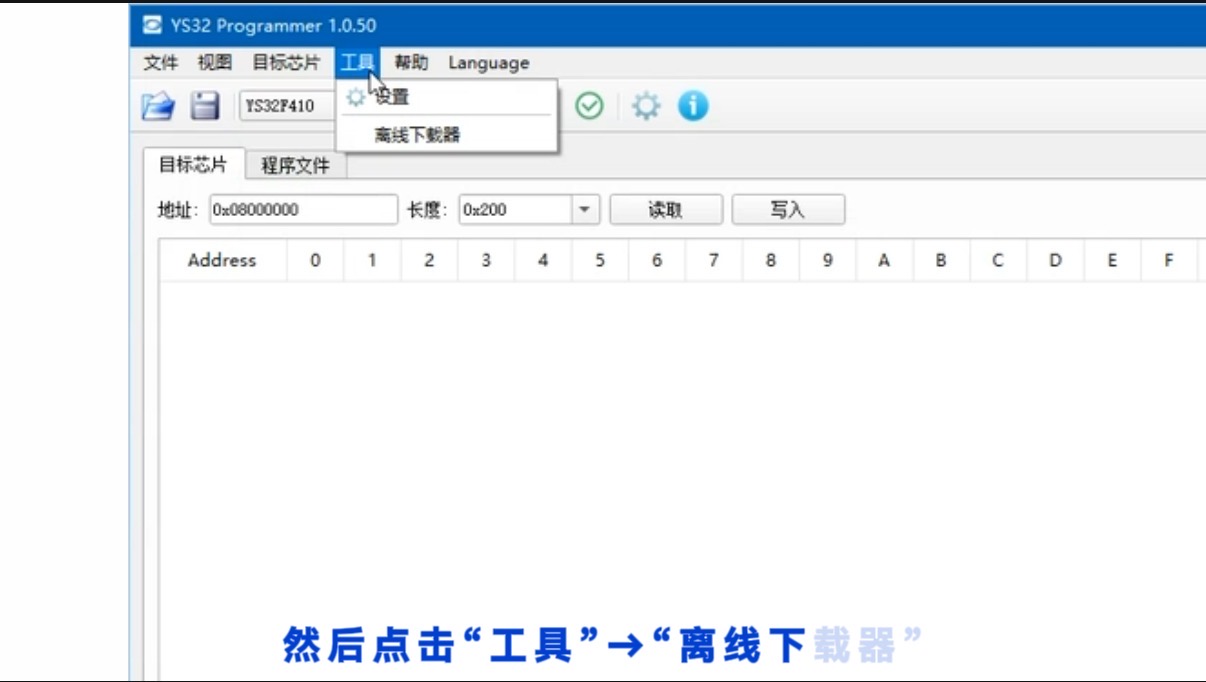This screenshot has width=1206, height=682.
Task: Switch to the 目标芯片 tab
Action: [194, 164]
